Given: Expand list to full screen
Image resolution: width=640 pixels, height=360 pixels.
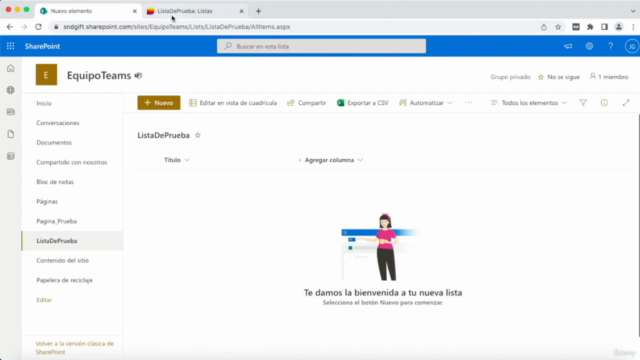Looking at the screenshot, I should (x=626, y=103).
